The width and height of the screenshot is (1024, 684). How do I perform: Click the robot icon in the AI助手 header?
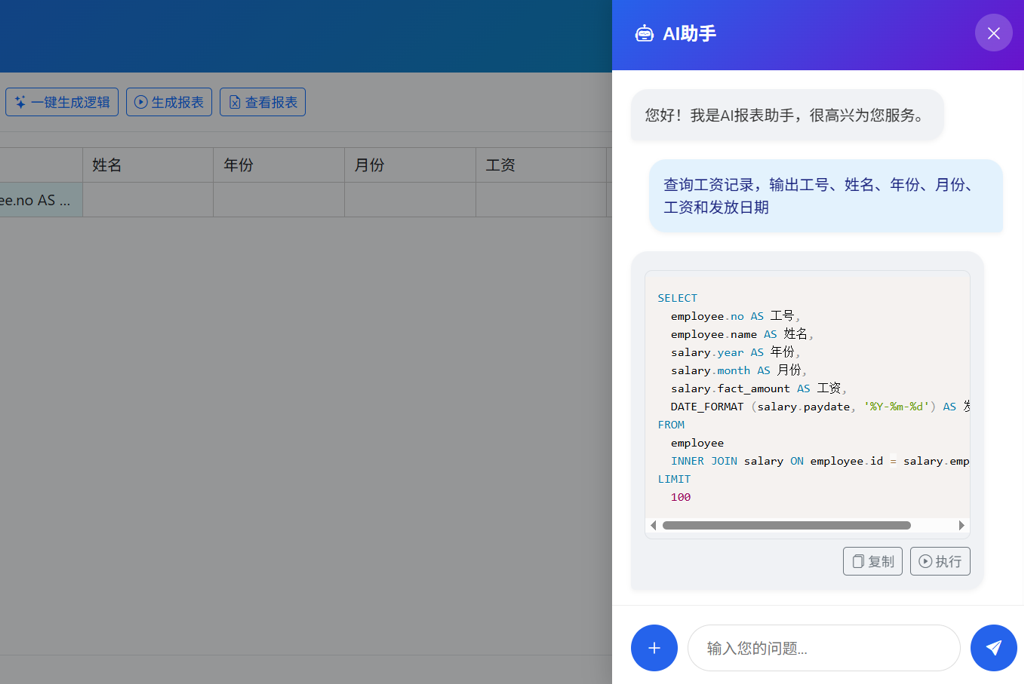click(643, 34)
